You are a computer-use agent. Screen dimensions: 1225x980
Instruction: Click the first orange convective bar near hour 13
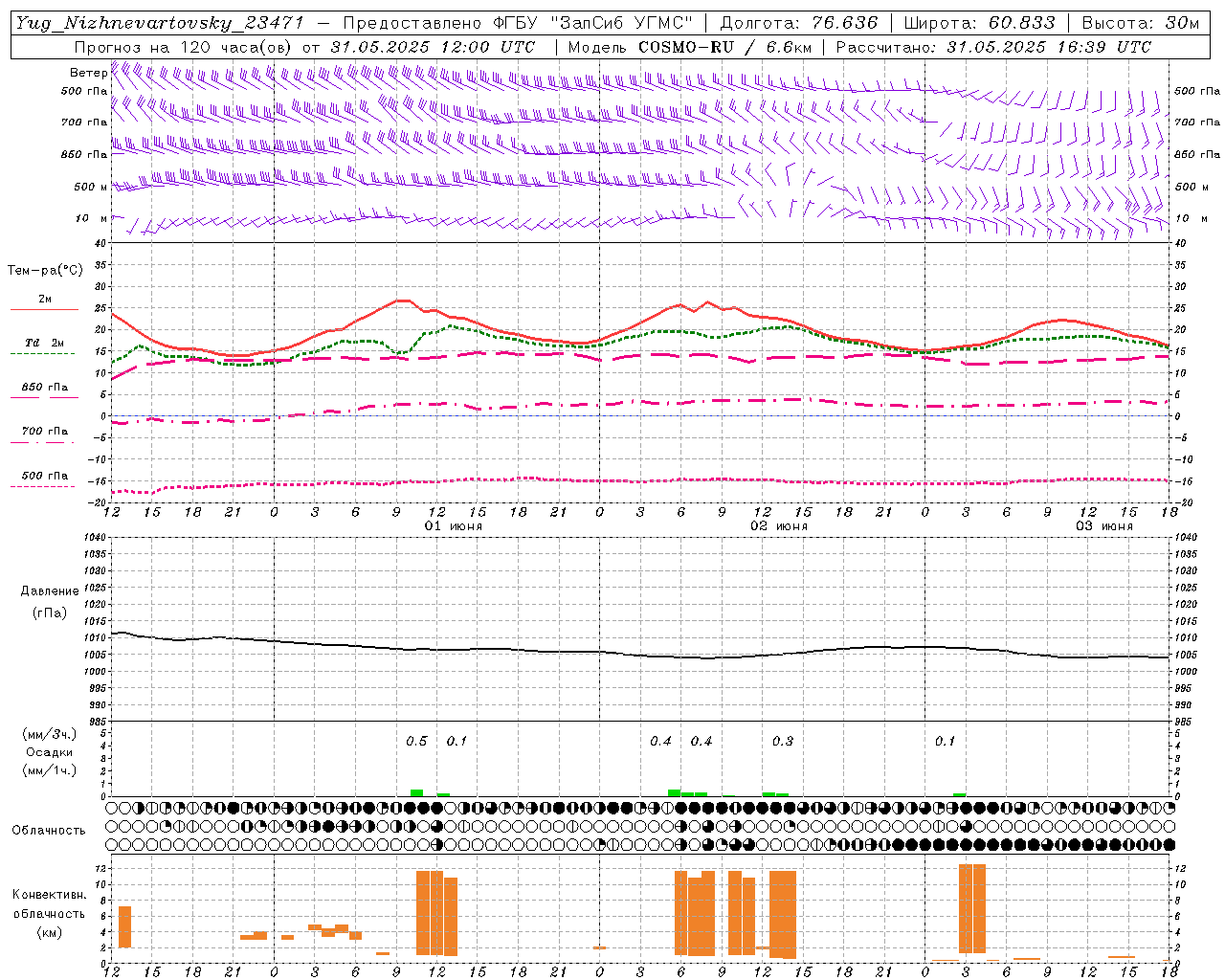(x=124, y=926)
